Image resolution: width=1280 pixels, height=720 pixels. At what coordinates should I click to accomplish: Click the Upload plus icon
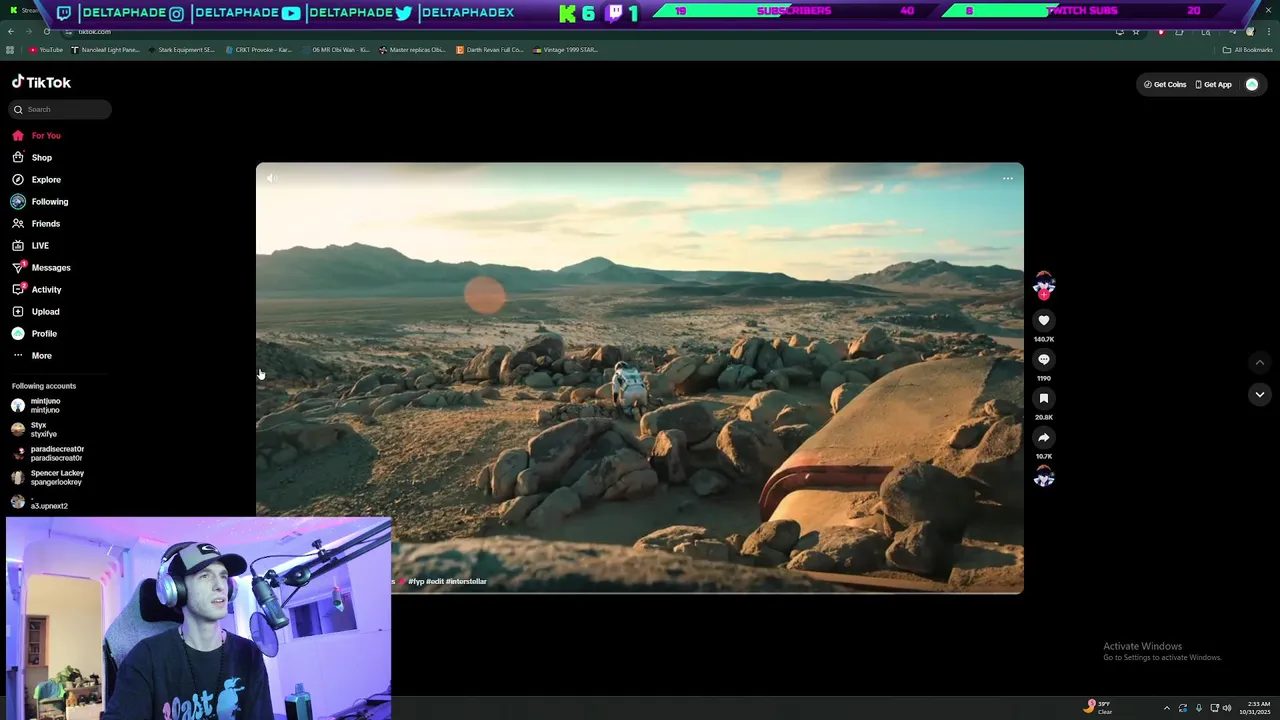tap(18, 311)
